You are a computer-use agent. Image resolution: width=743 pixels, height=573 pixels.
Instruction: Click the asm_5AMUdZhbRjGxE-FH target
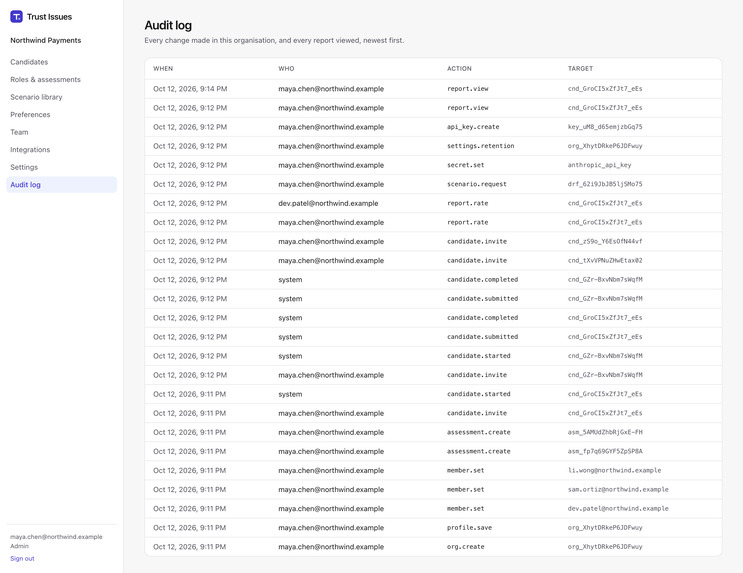605,432
